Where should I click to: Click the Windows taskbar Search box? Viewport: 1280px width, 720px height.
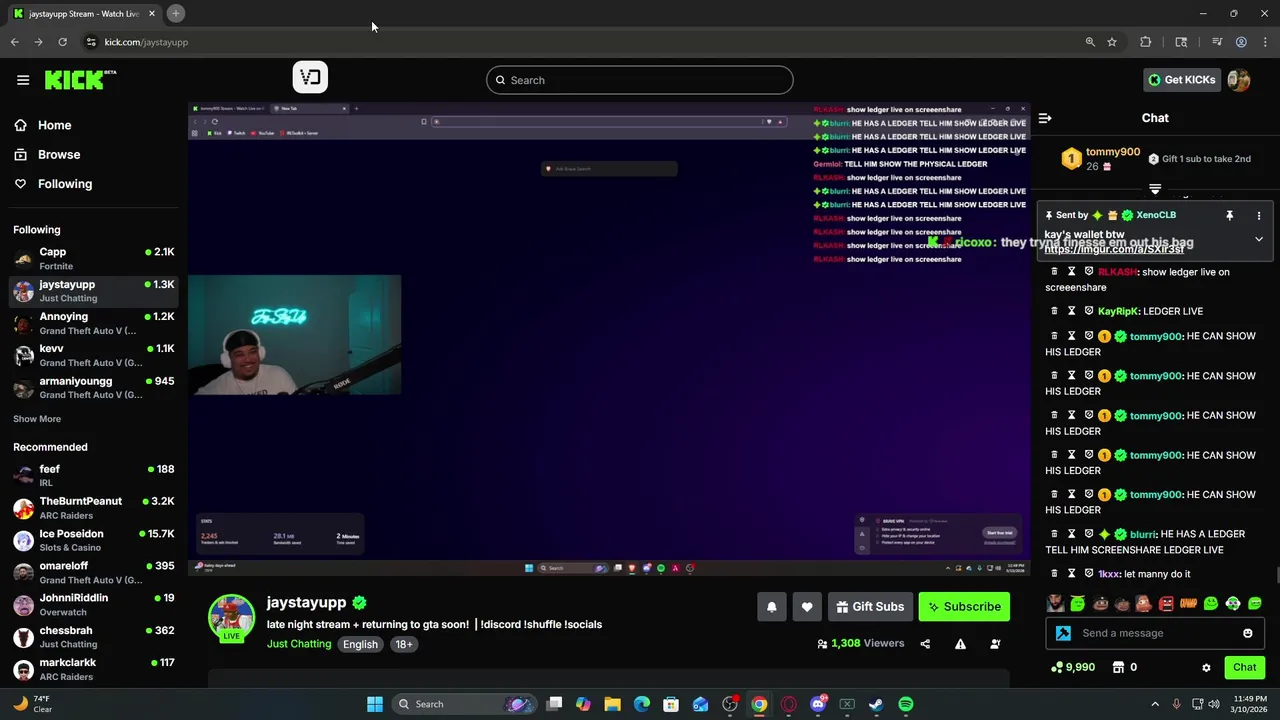[464, 704]
